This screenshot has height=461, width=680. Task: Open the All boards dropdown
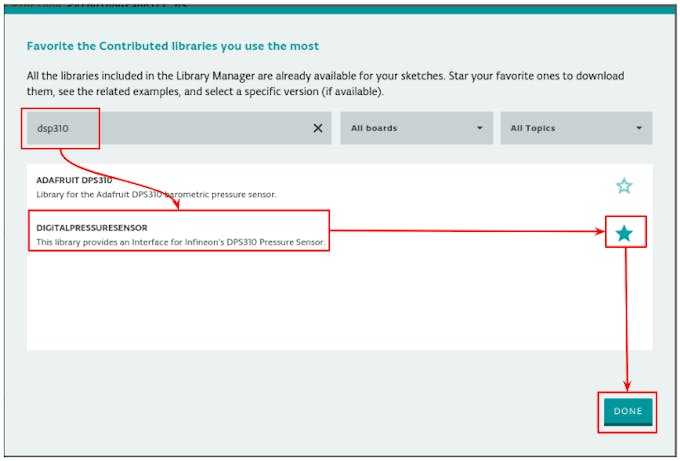coord(415,128)
